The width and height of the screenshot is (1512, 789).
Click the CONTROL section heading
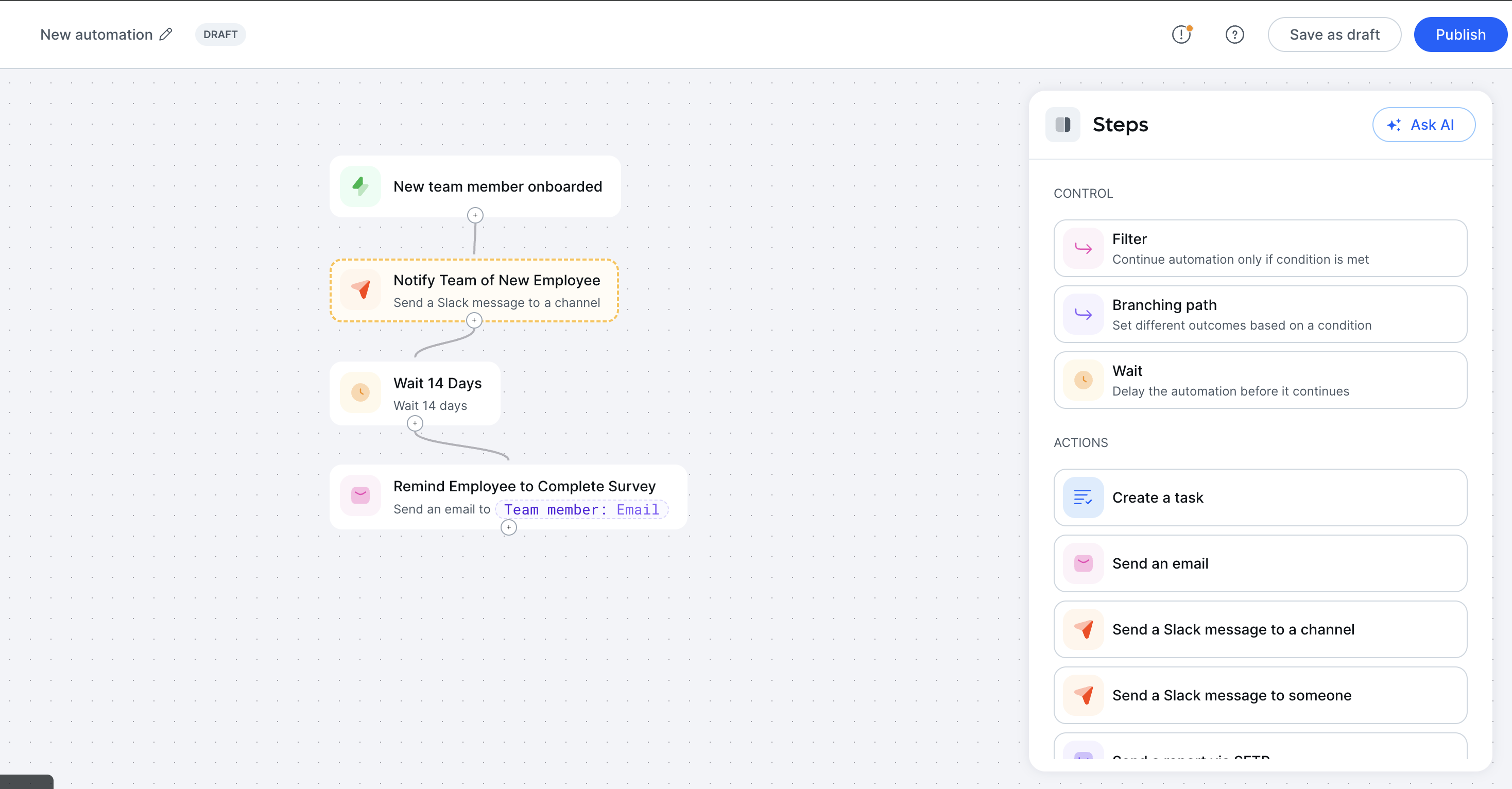coord(1083,193)
